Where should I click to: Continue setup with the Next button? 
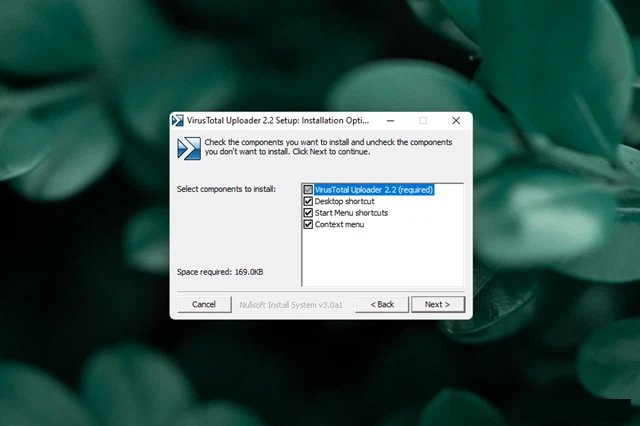pos(438,304)
